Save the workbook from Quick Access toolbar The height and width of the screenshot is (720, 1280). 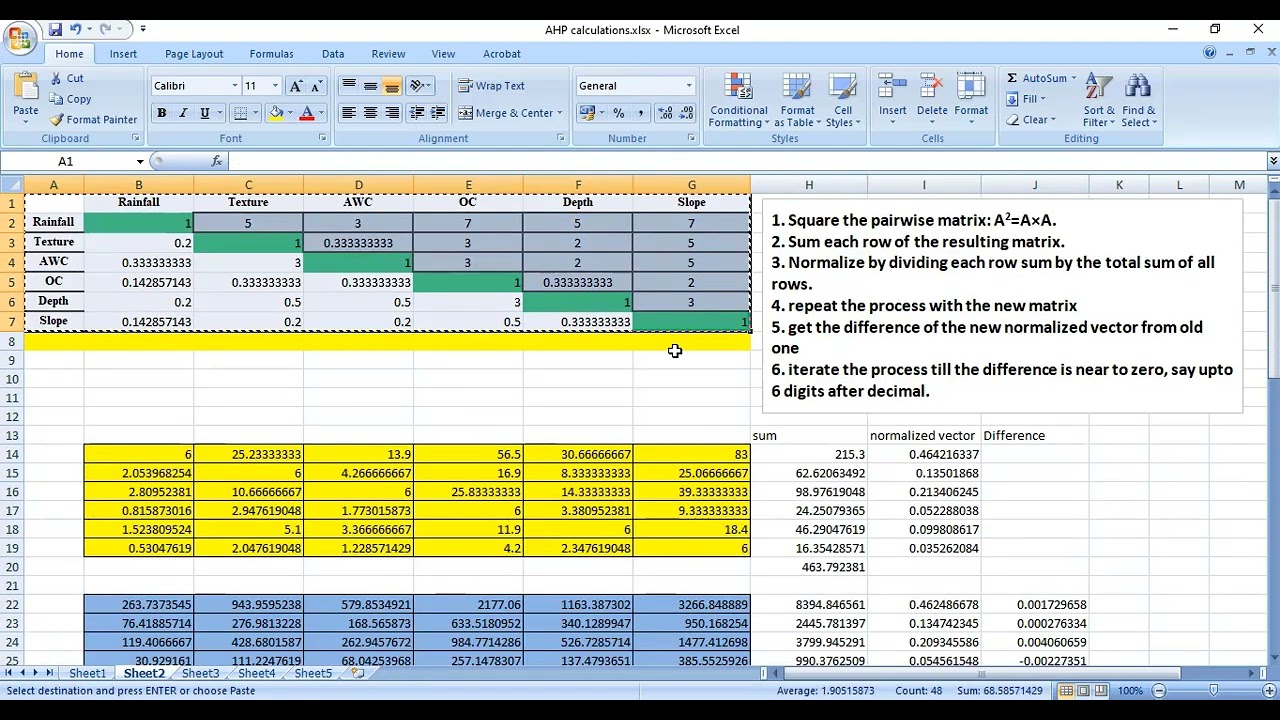pyautogui.click(x=56, y=29)
